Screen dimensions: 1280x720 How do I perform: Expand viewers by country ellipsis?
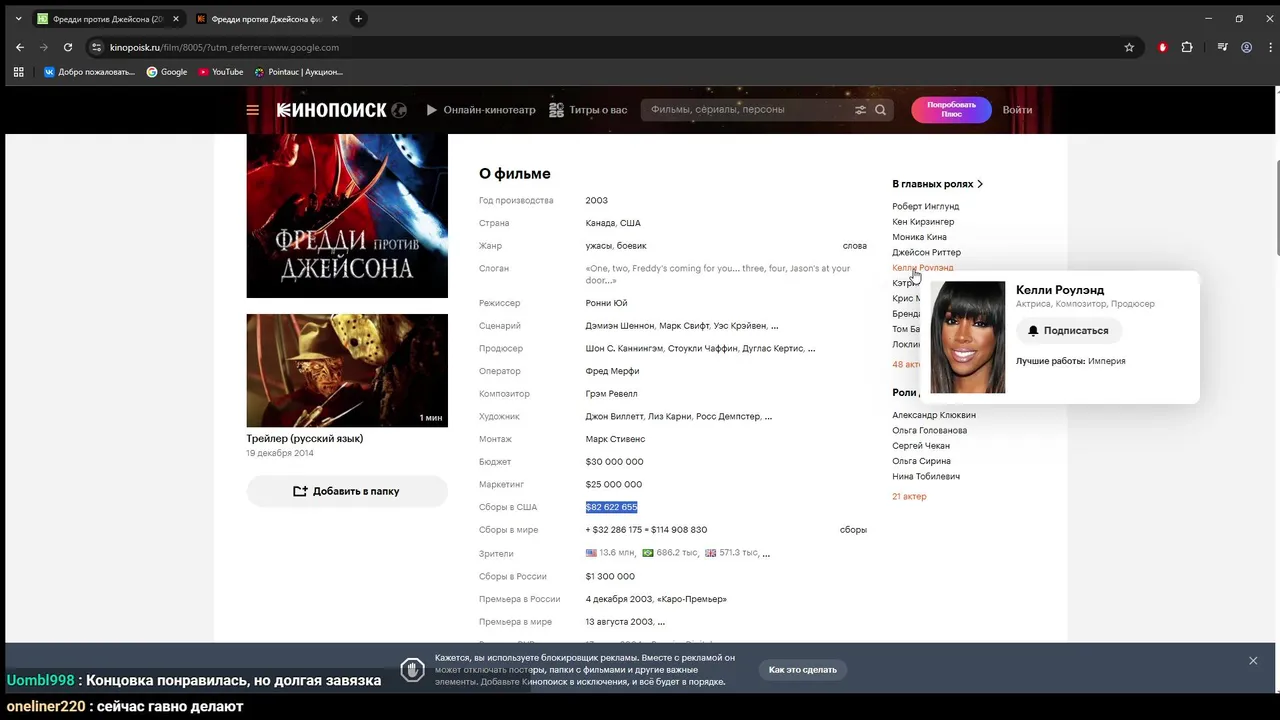(x=766, y=553)
